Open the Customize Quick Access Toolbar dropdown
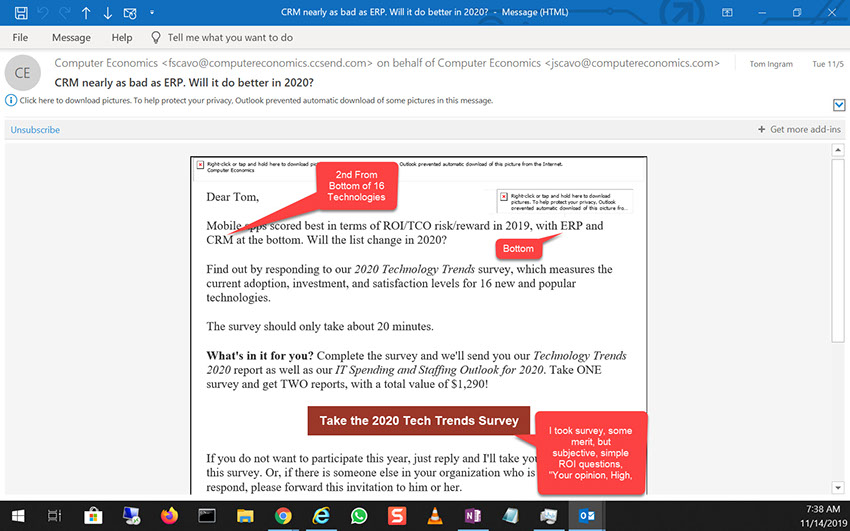The height and width of the screenshot is (531, 850). pos(152,12)
